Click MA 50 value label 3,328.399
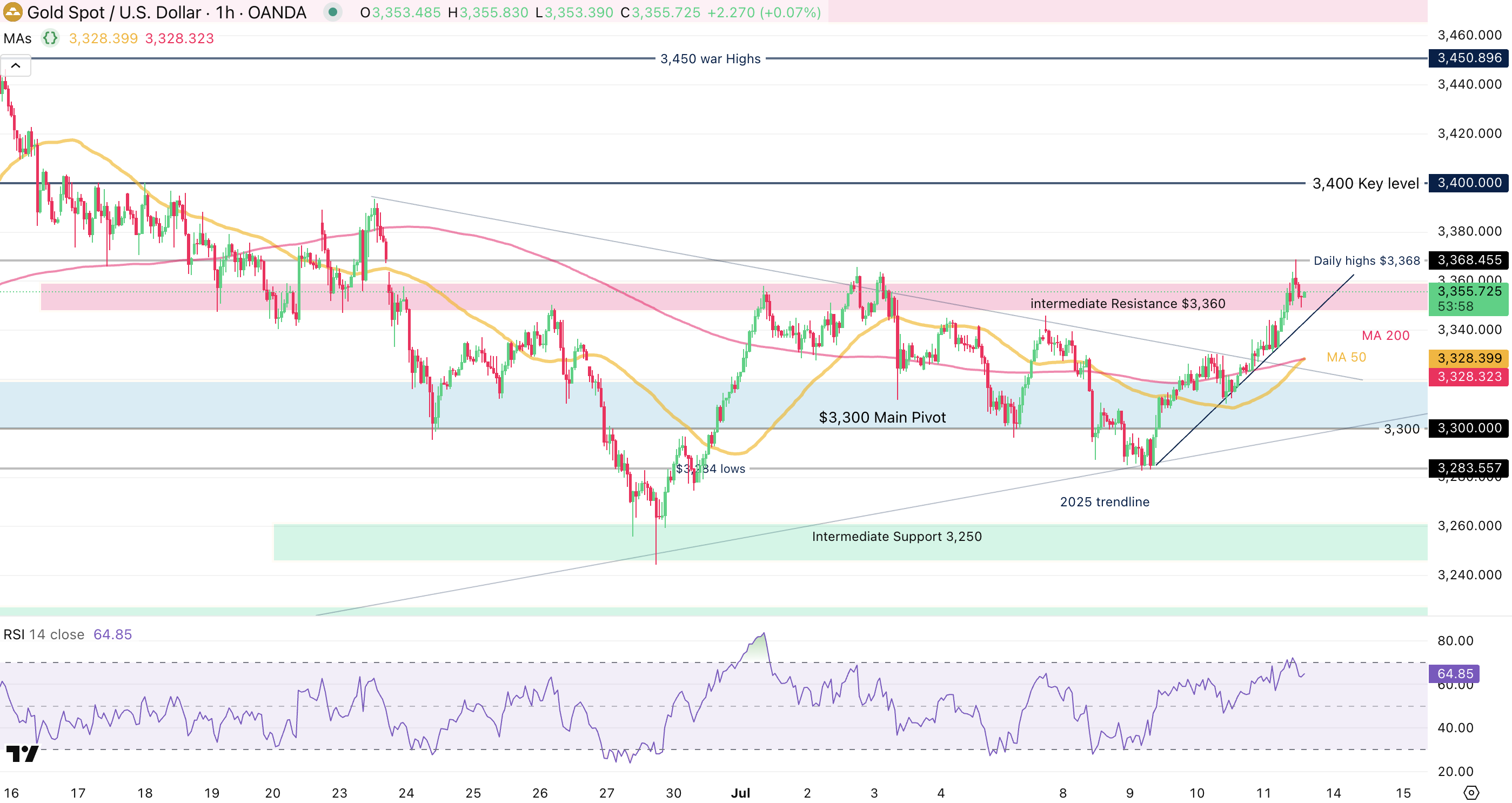 click(x=1469, y=358)
